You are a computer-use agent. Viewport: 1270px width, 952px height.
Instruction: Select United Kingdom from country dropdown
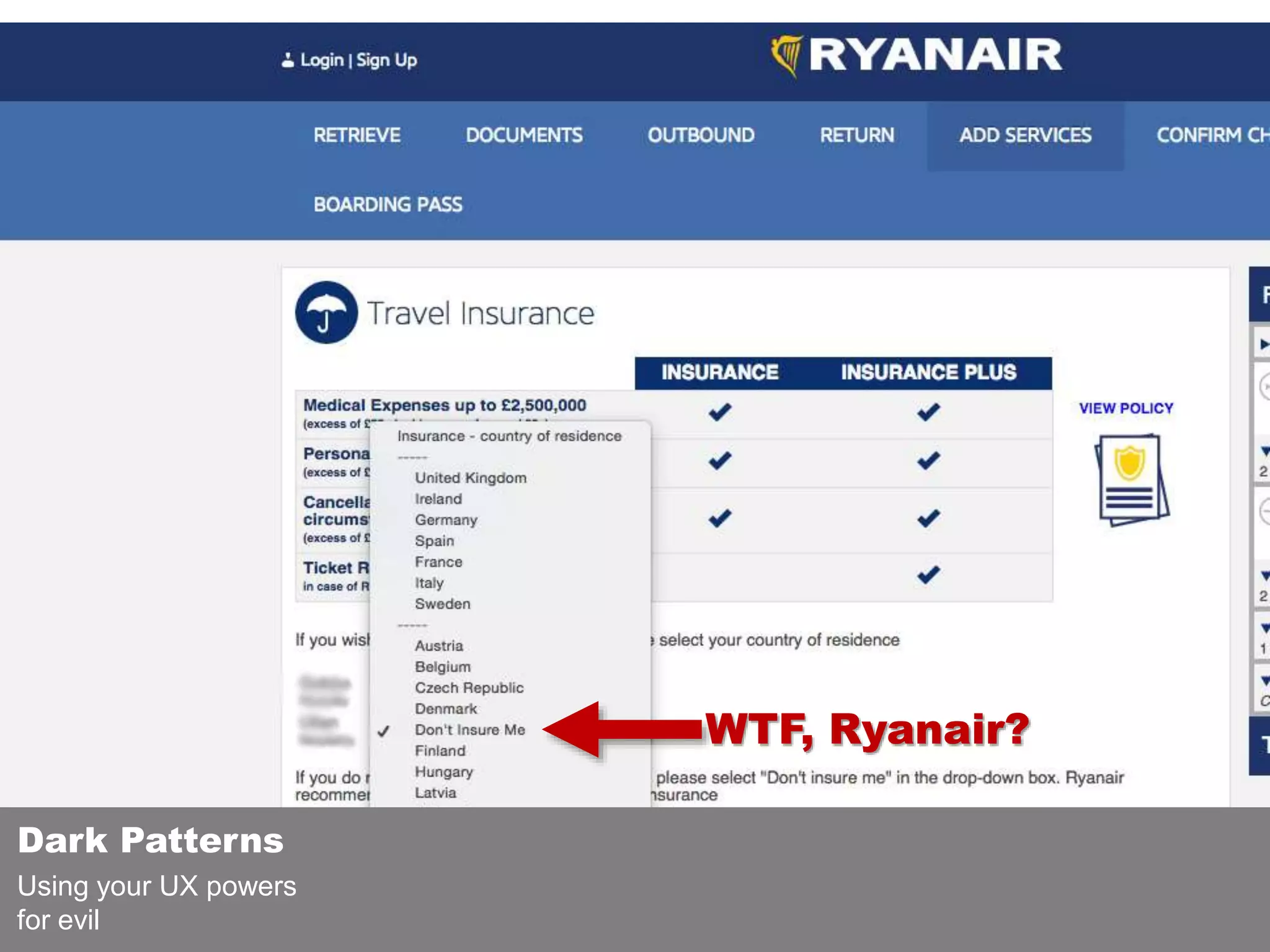pyautogui.click(x=470, y=478)
